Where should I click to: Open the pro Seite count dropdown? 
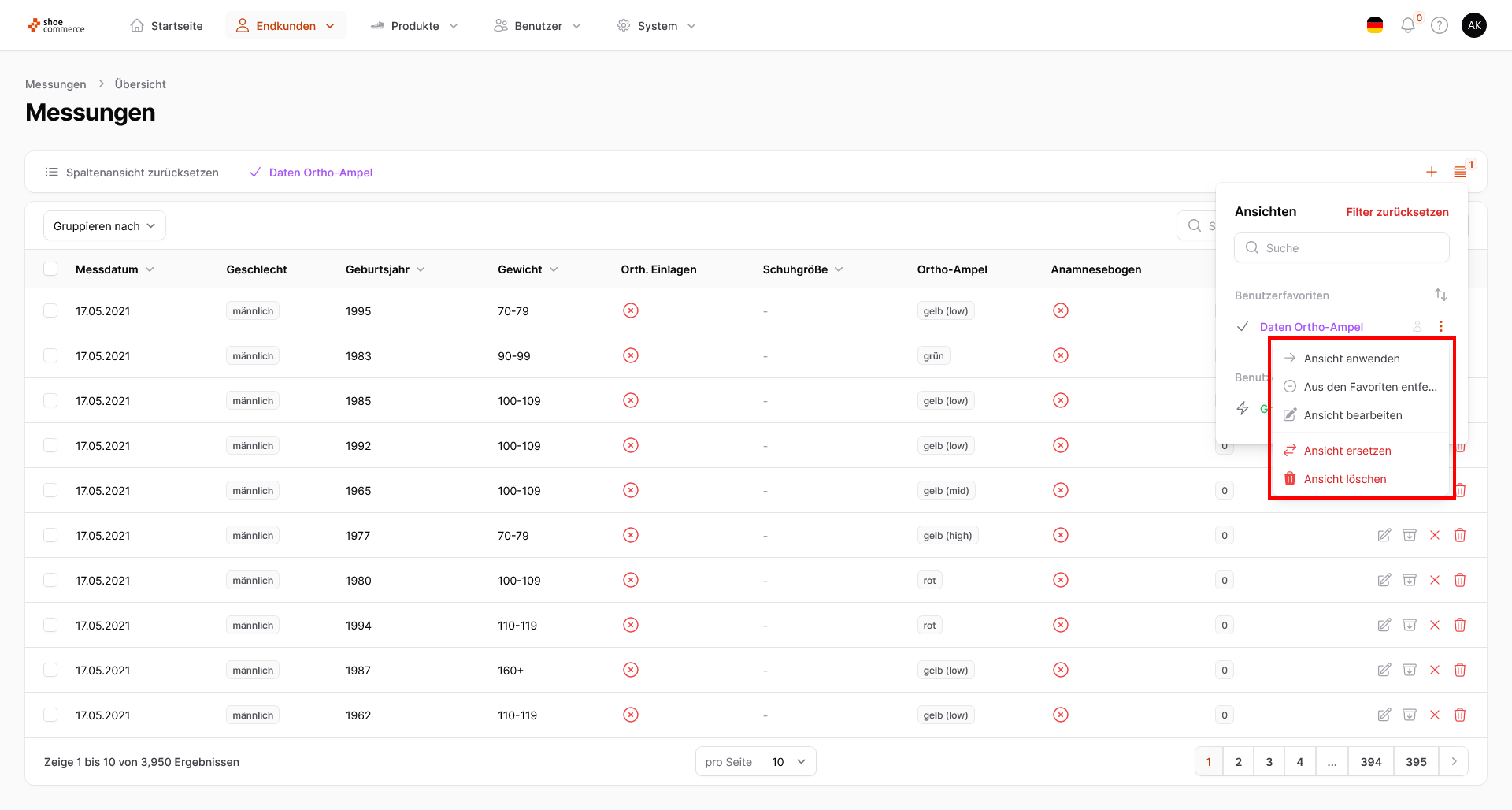coord(788,761)
